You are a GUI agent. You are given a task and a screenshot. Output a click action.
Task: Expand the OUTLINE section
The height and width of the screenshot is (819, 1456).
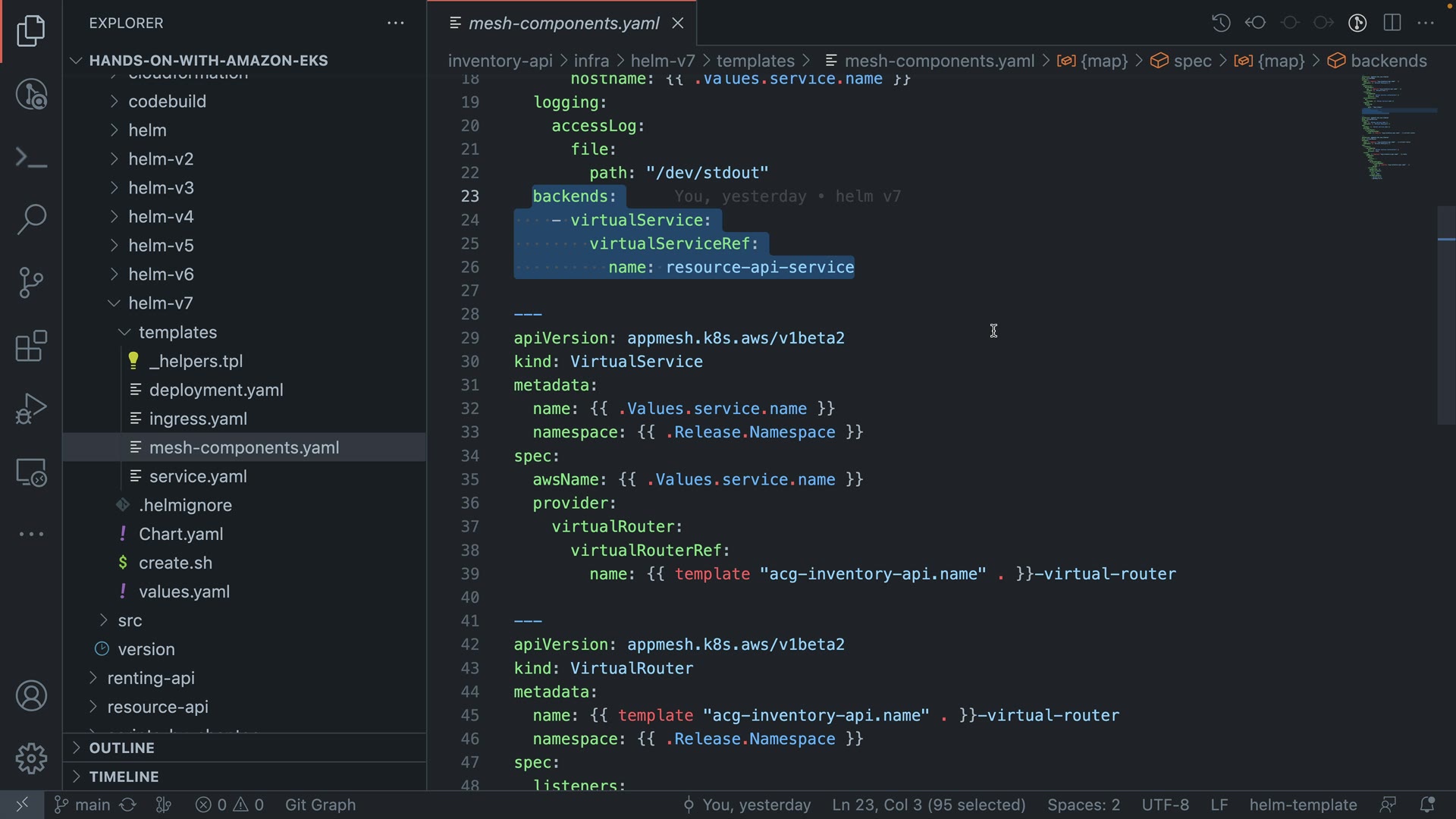(121, 748)
